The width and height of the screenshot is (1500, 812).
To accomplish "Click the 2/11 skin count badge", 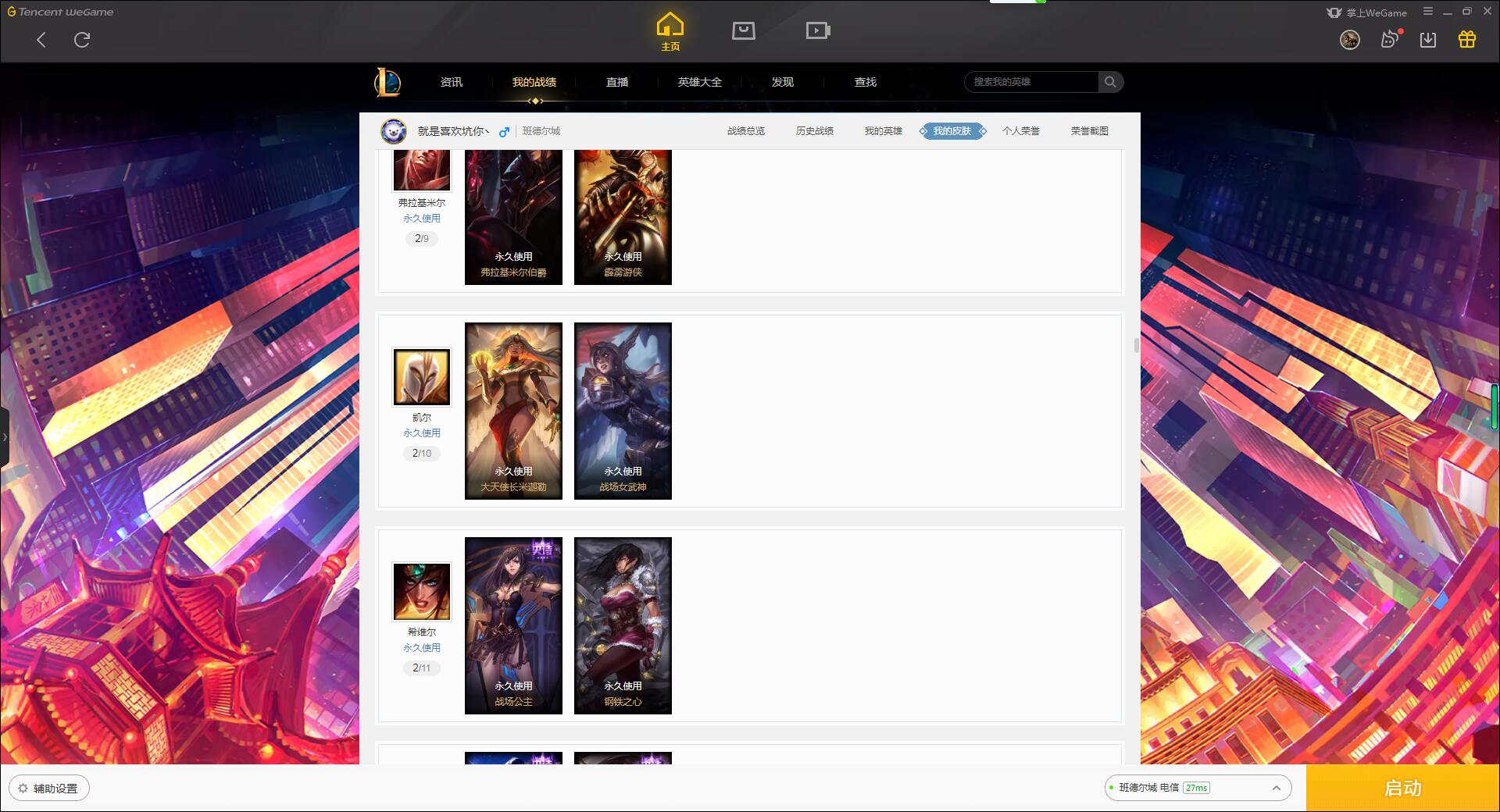I will click(422, 668).
